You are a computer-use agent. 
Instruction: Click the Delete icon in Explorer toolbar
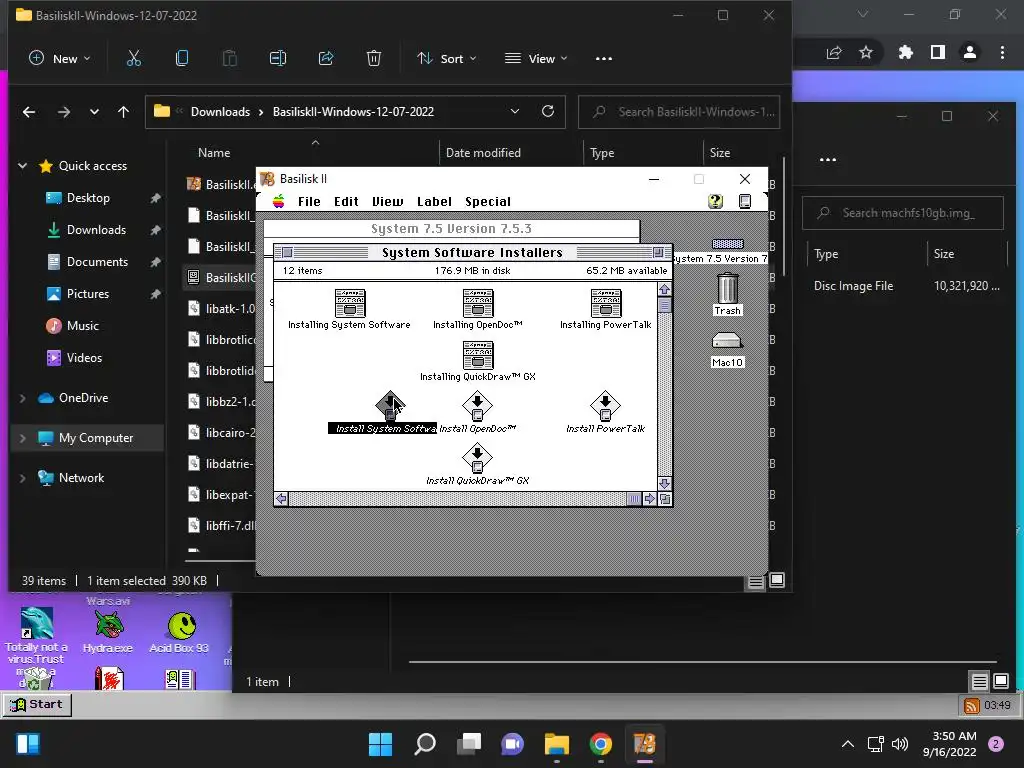point(374,59)
